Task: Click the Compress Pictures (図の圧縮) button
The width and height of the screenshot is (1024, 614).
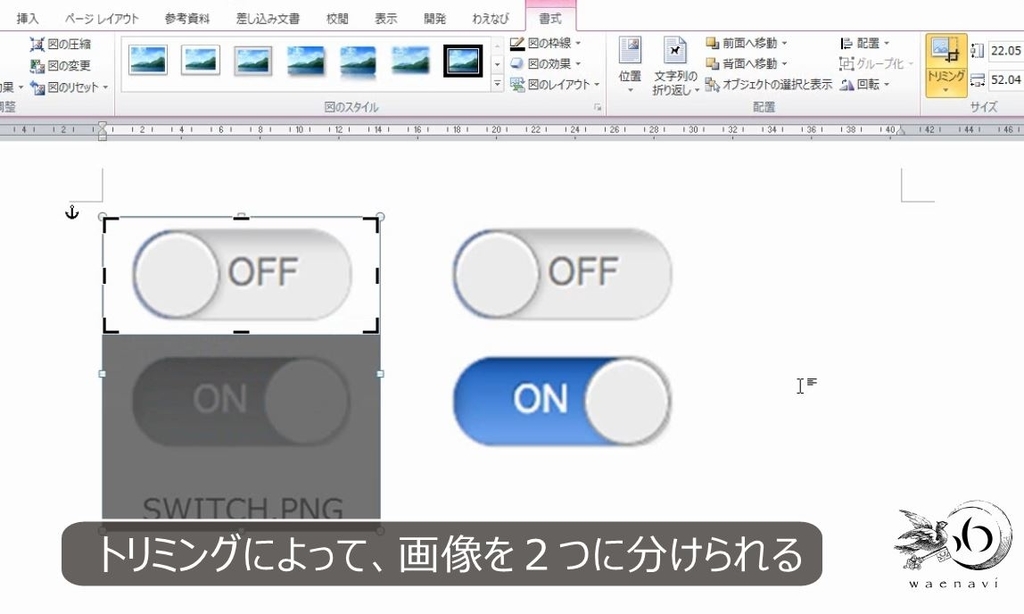Action: pyautogui.click(x=60, y=44)
